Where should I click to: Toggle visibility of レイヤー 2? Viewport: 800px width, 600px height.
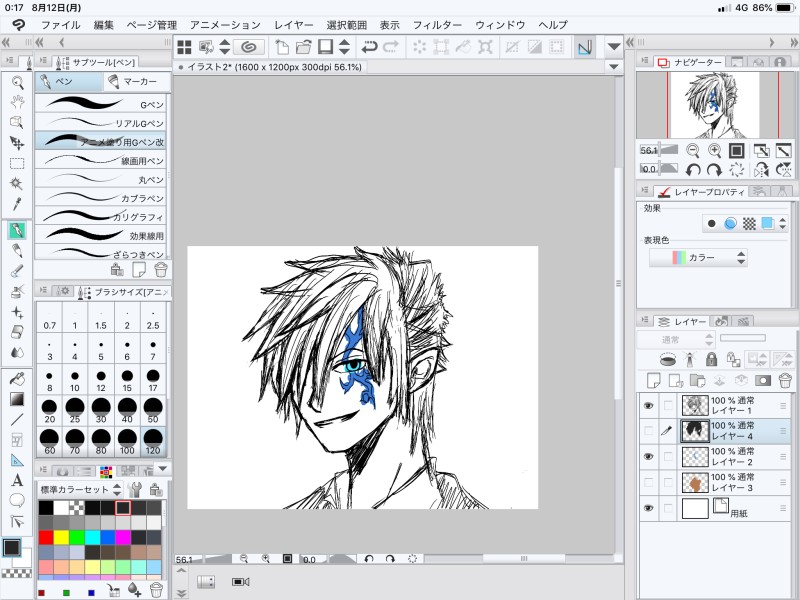tap(648, 457)
